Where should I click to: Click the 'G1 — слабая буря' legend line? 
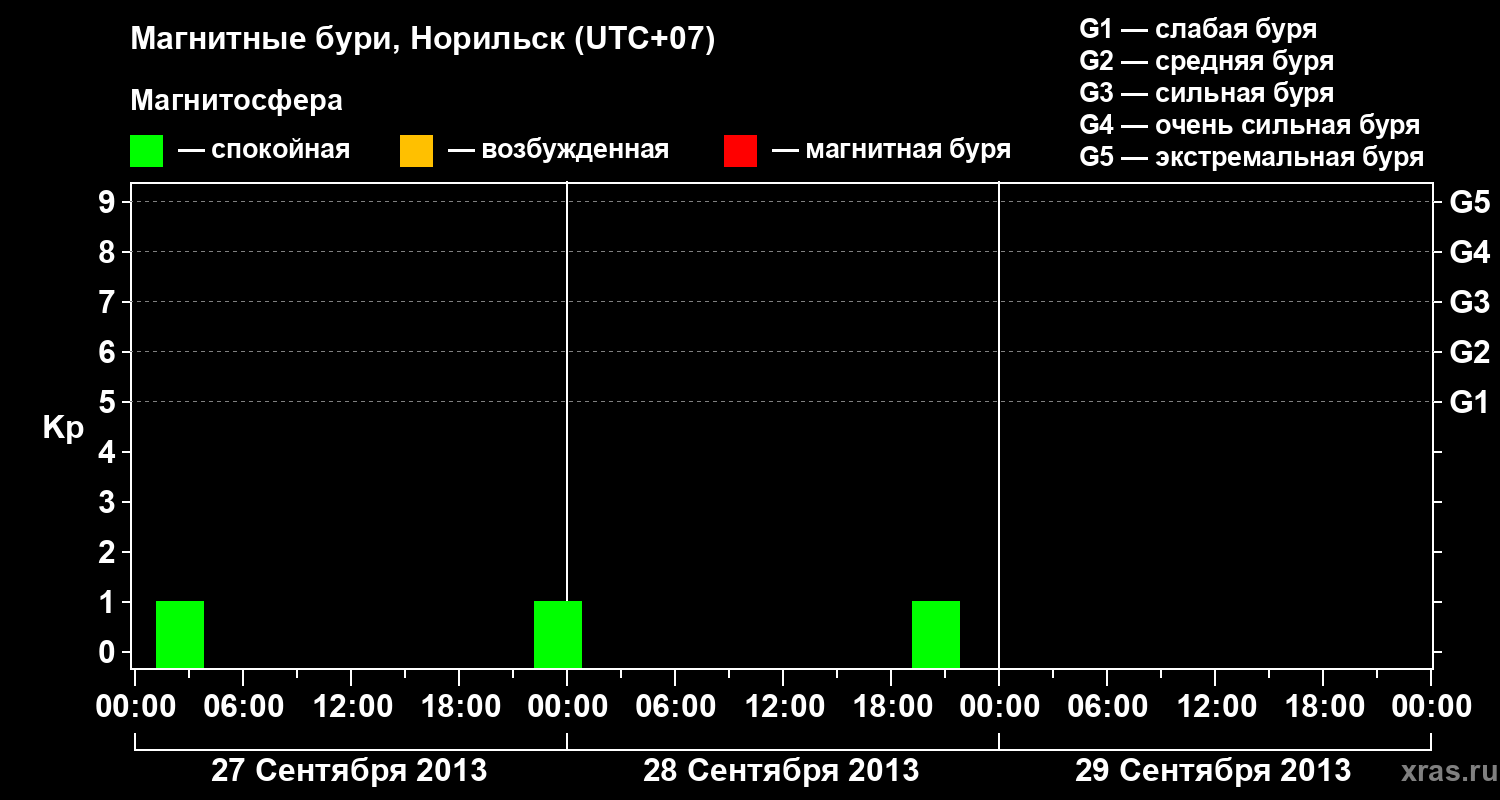point(1198,29)
